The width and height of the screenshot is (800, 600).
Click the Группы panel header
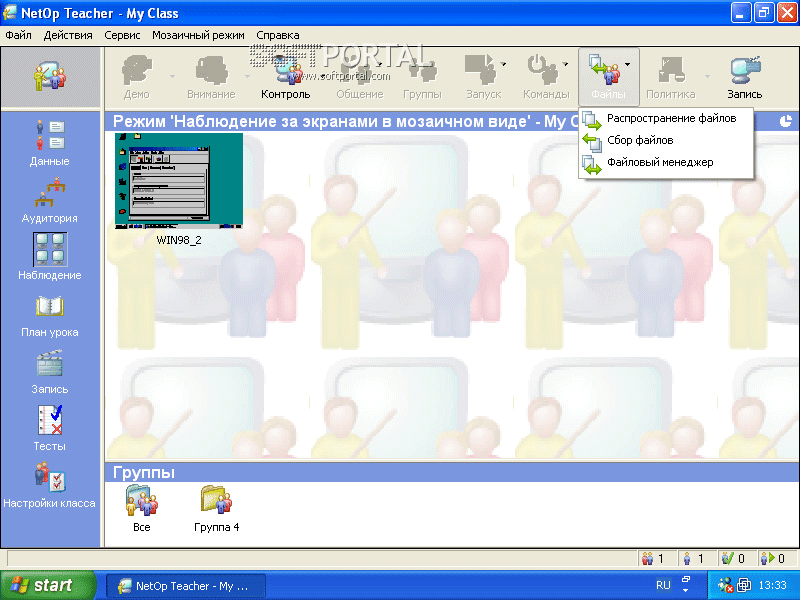tap(452, 472)
